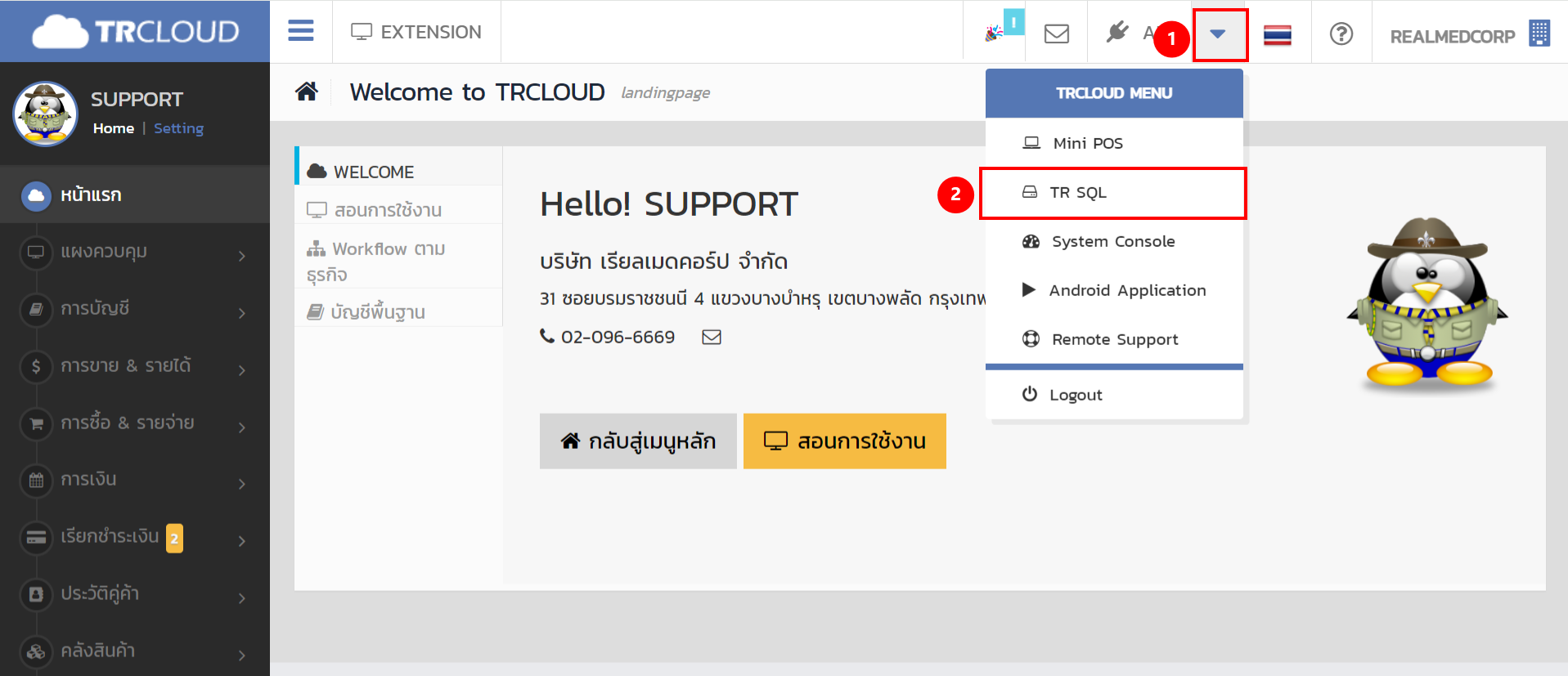The height and width of the screenshot is (676, 1568).
Task: Click the badge 2 on เรียกชำระเงิน
Action: pyautogui.click(x=174, y=538)
